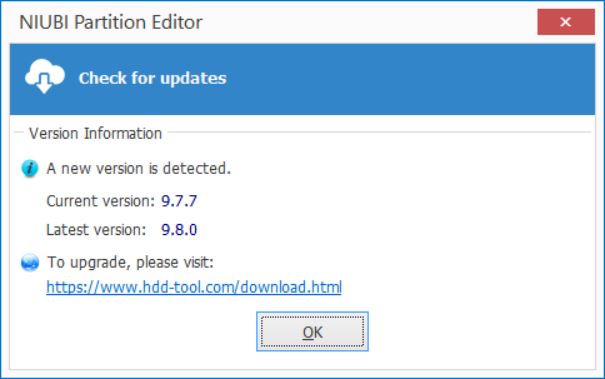This screenshot has width=605, height=379.
Task: Click blank white space right of OK button
Action: (478, 332)
